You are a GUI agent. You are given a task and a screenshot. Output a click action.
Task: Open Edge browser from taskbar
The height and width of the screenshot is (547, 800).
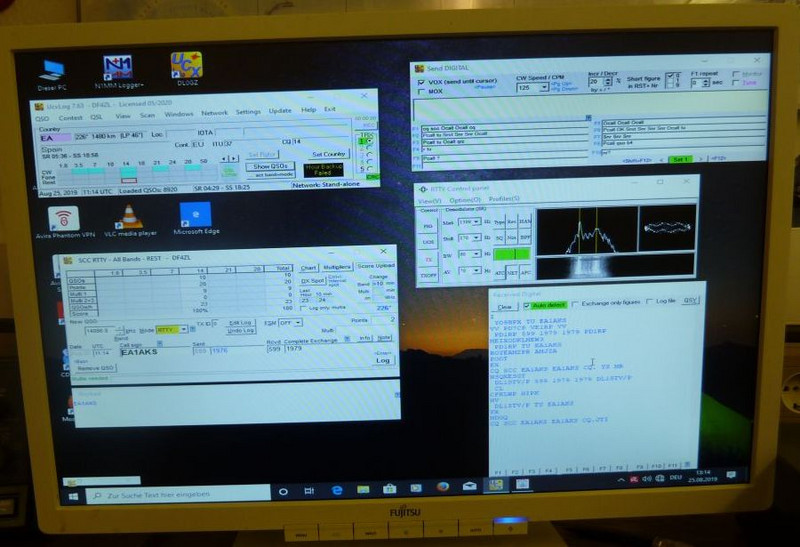[337, 490]
